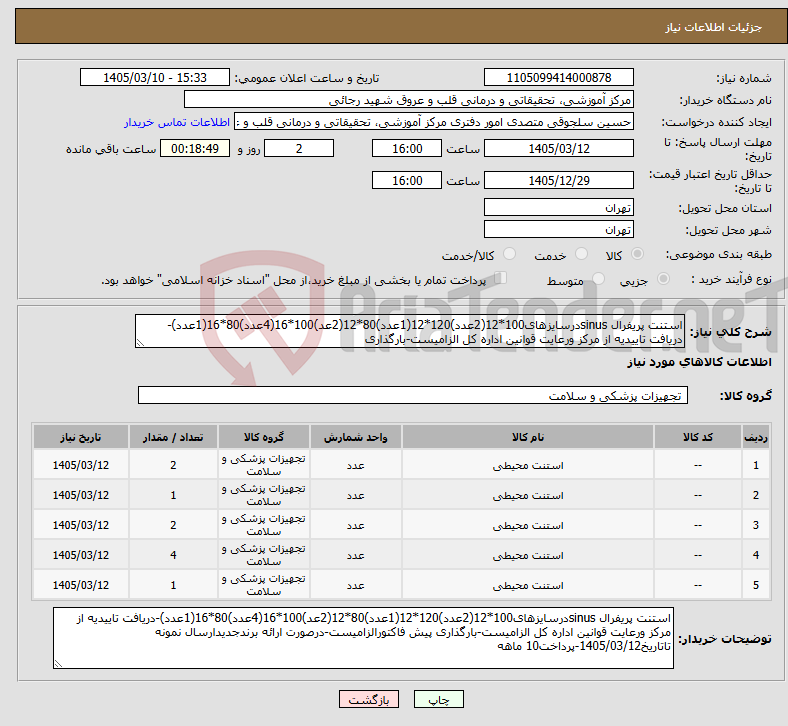
Task: Click the گروه کالا field تجهیزات پزشکی و سلامت
Action: [413, 395]
